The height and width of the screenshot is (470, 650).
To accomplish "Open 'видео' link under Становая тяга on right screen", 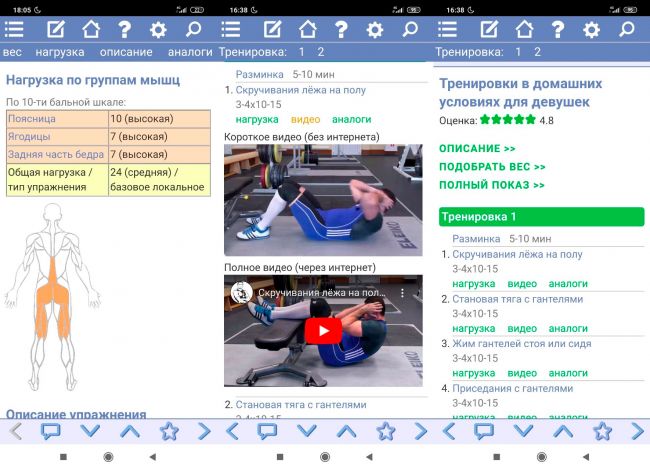I will tap(522, 328).
